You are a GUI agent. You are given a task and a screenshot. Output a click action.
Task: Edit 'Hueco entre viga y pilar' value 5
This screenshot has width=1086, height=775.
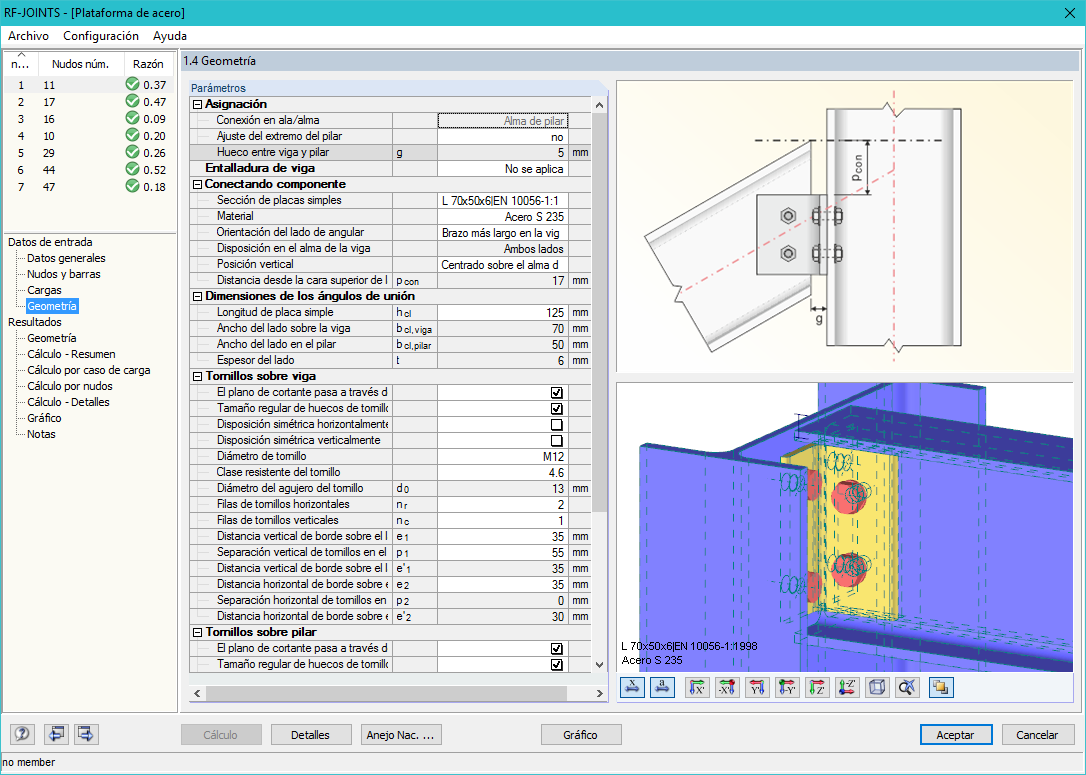pos(502,152)
